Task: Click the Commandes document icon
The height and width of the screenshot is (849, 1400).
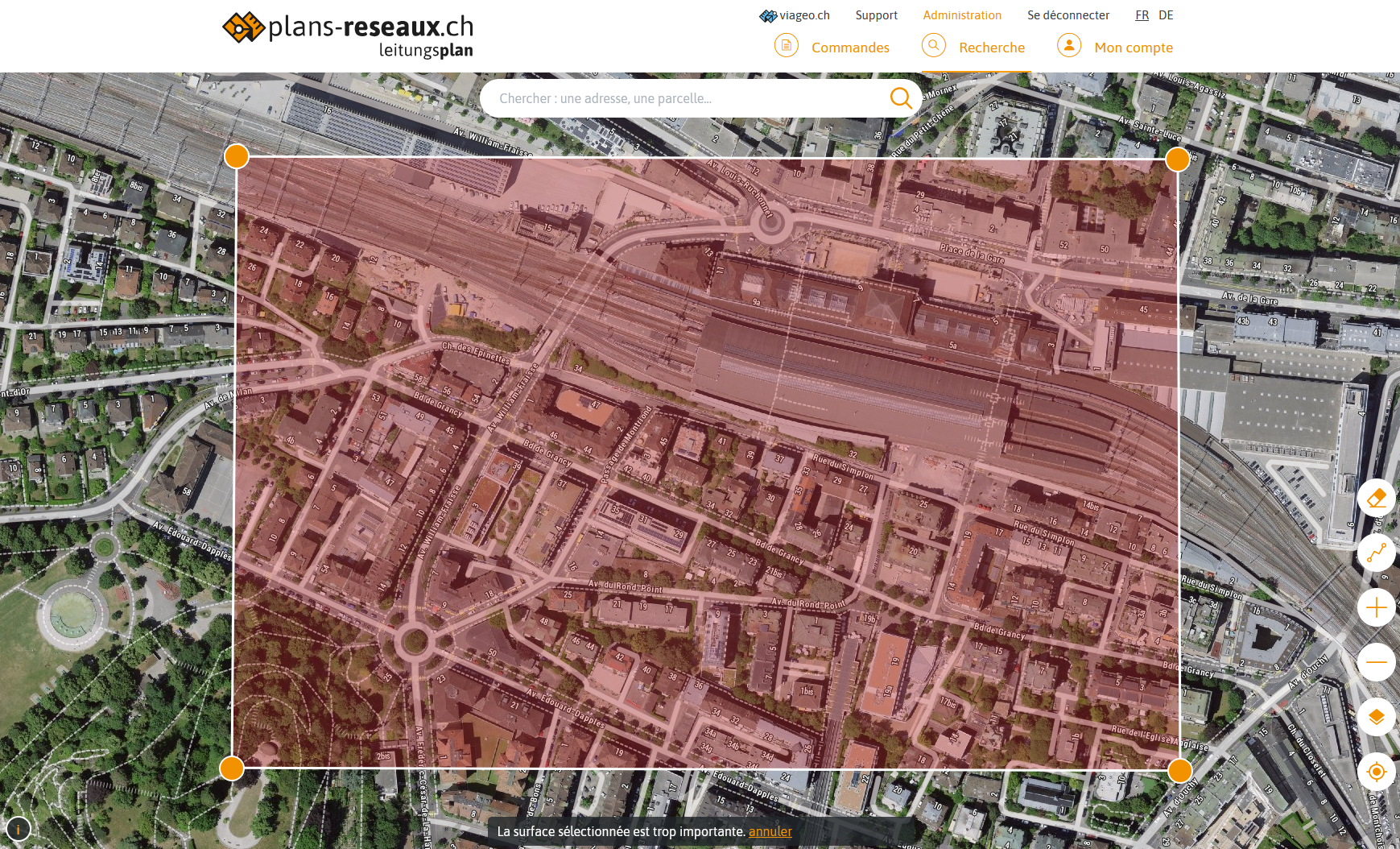Action: [x=786, y=46]
